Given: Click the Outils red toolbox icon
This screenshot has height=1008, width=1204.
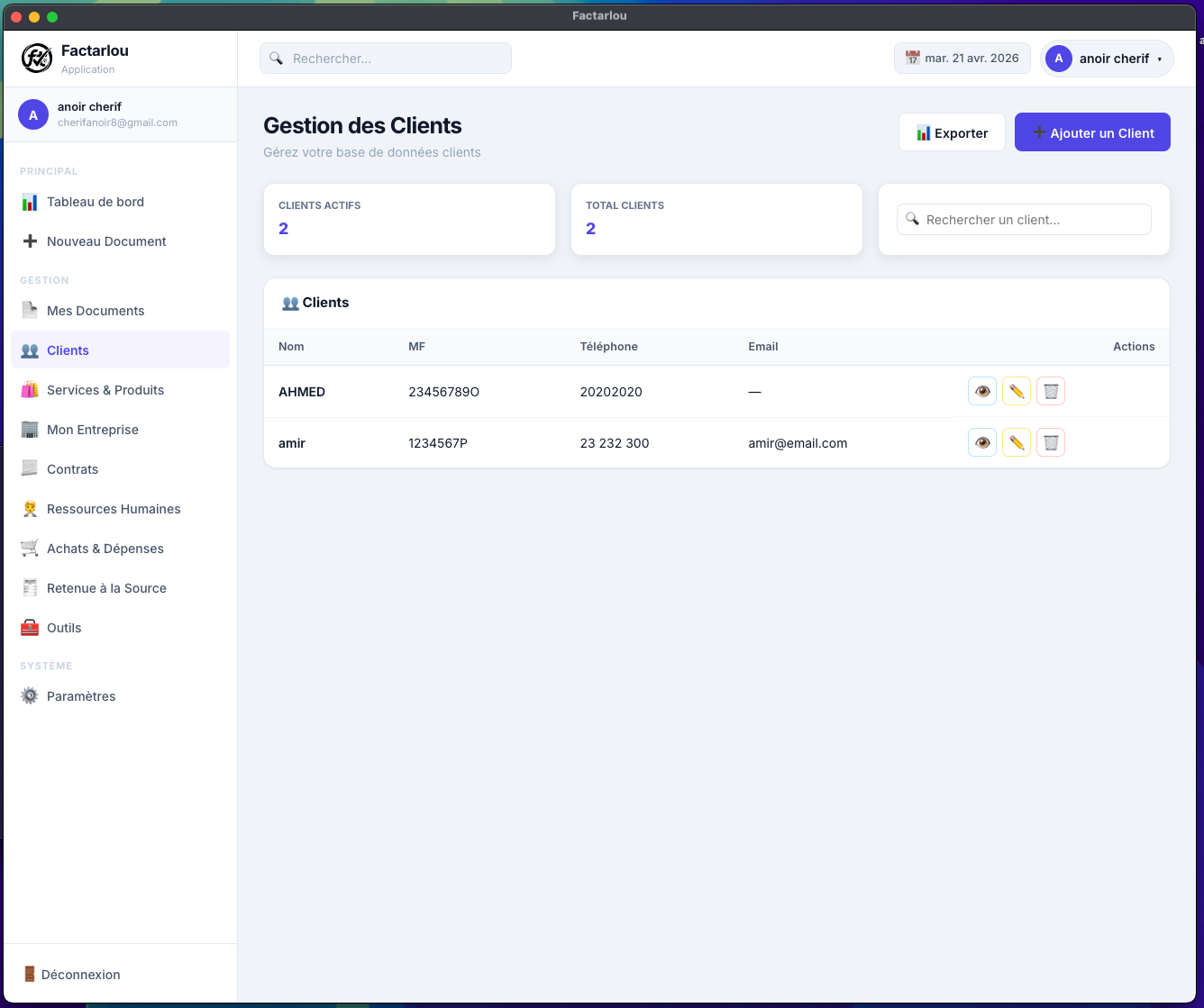Looking at the screenshot, I should coord(30,628).
